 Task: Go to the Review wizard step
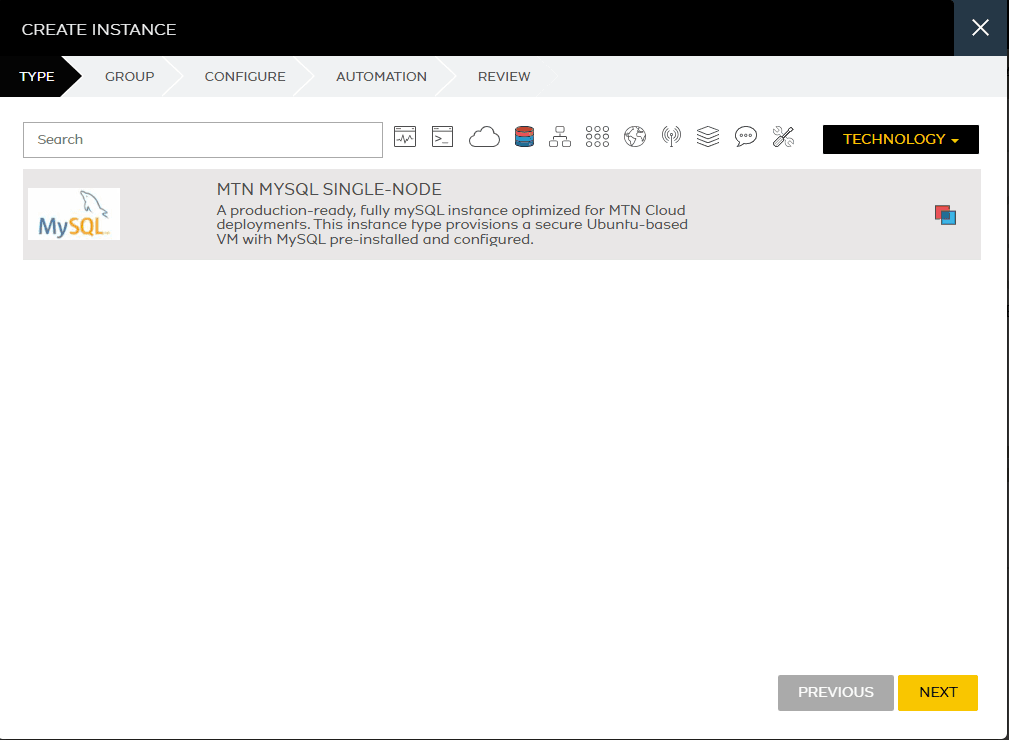[x=504, y=77]
